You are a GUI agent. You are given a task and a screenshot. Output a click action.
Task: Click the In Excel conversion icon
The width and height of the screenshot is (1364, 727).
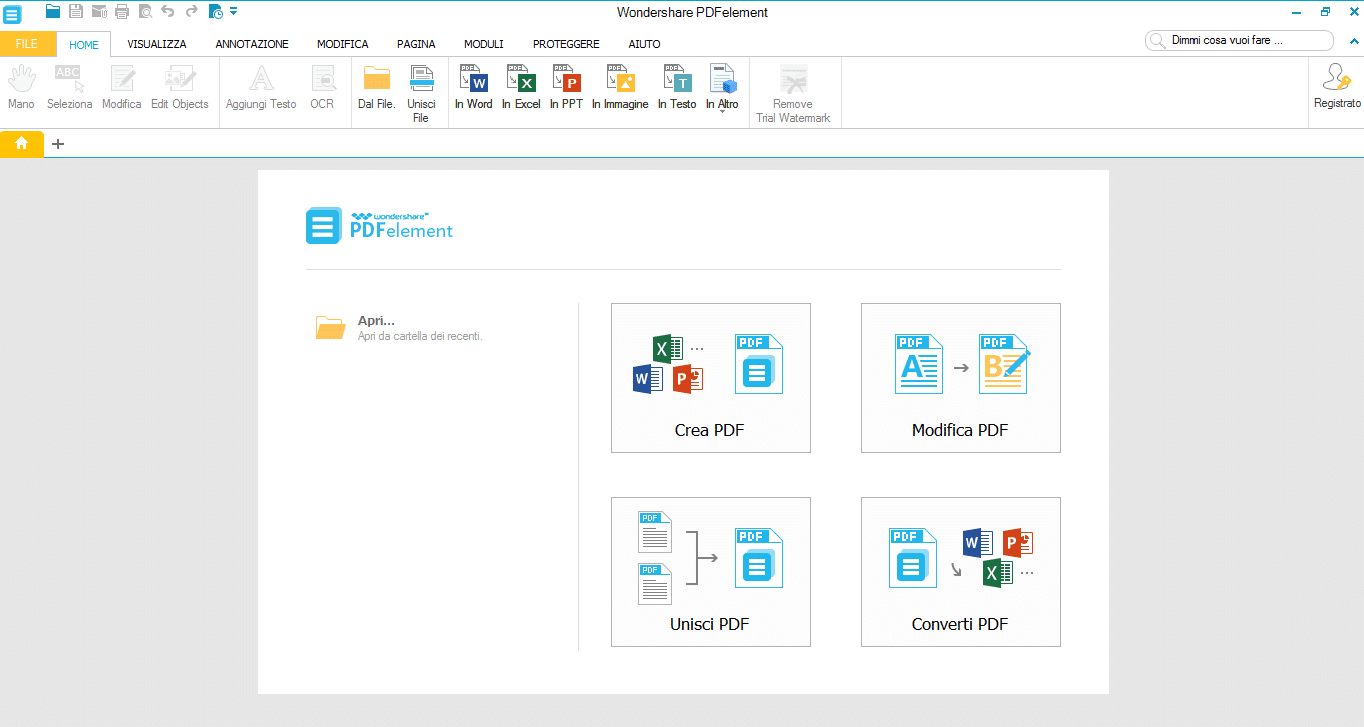coord(521,86)
